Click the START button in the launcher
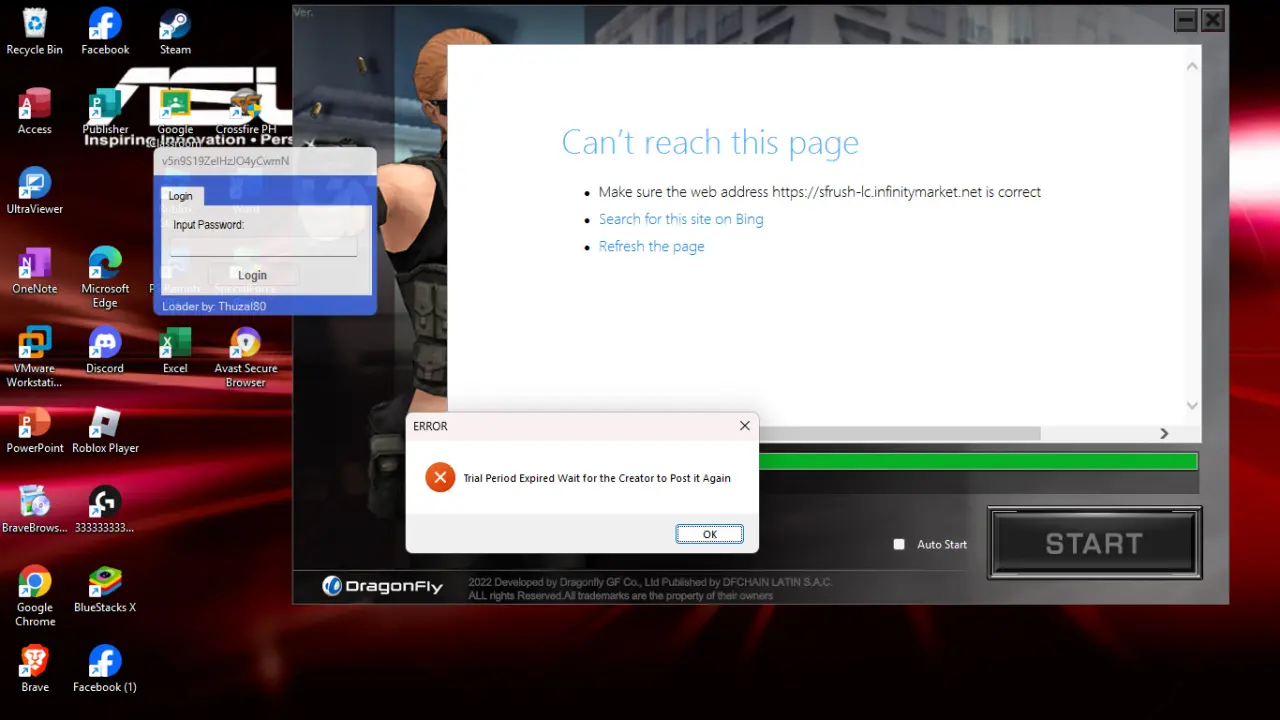 click(1095, 543)
